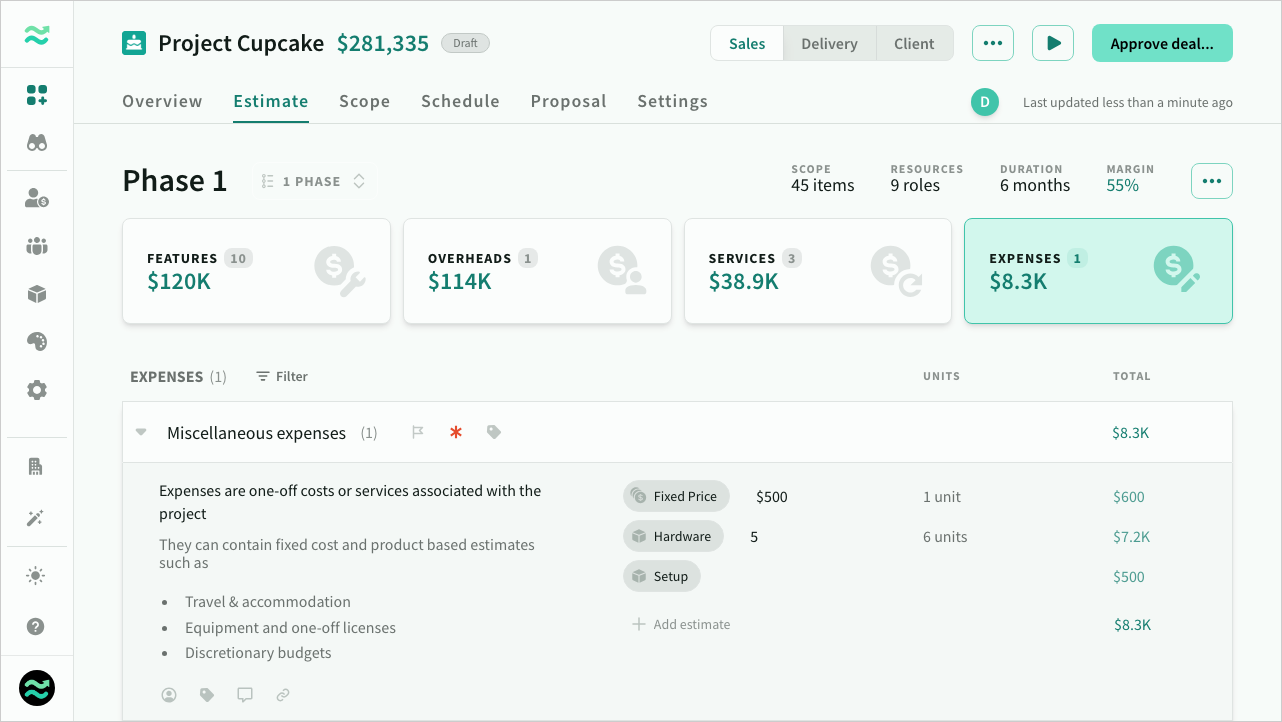This screenshot has height=722, width=1282.
Task: Click the 3D box icon in sidebar
Action: point(37,294)
